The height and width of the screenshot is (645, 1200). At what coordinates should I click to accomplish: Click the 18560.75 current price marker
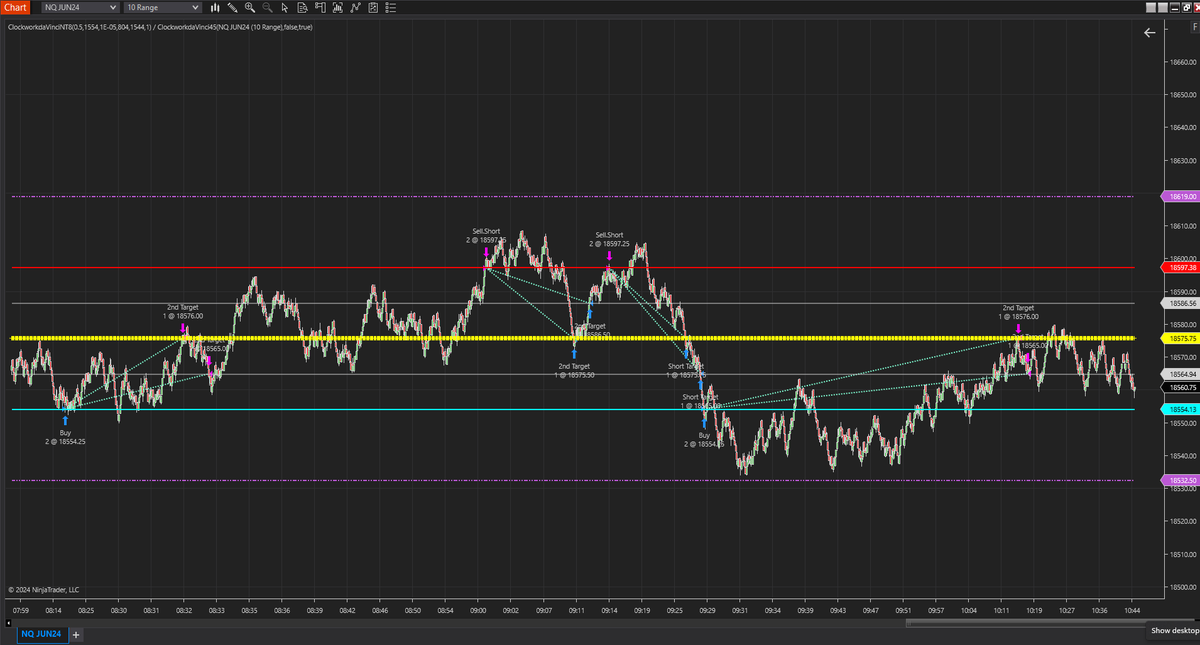point(1181,387)
